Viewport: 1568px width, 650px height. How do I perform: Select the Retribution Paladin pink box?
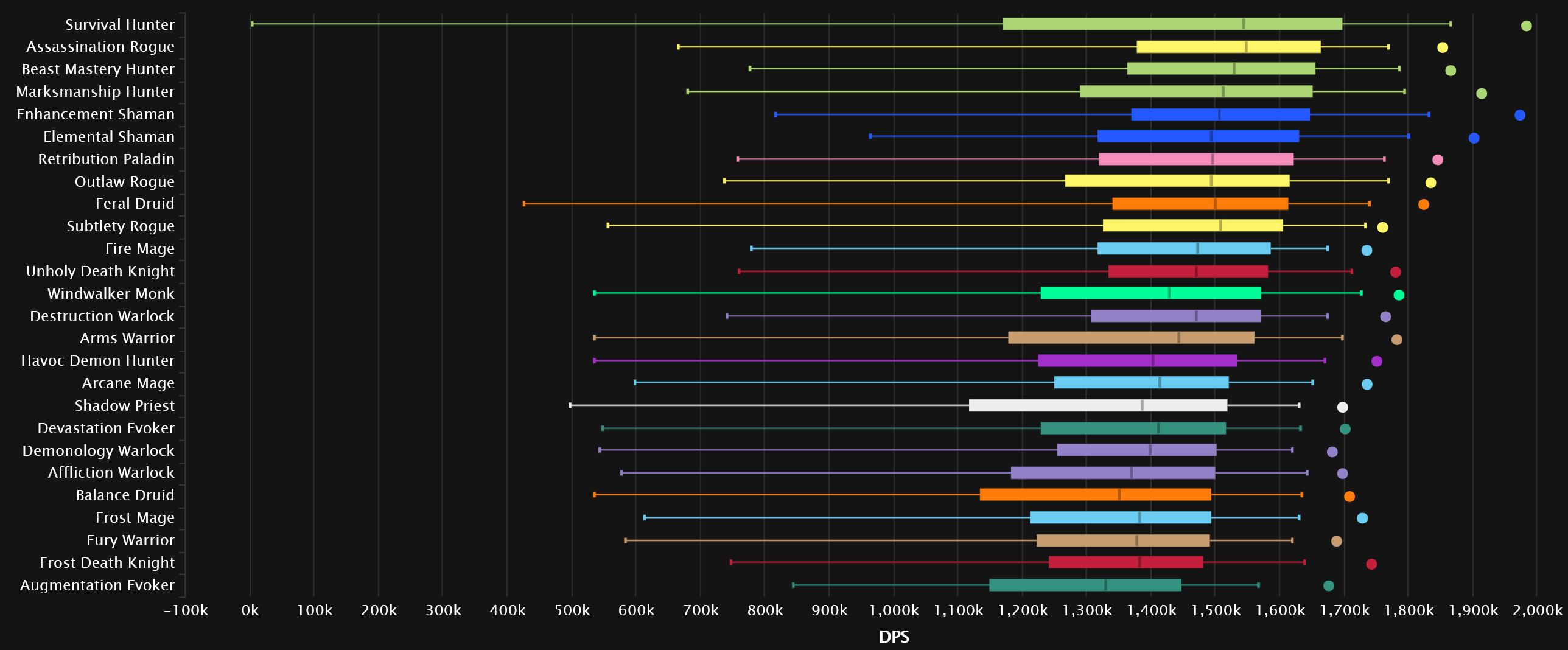click(1195, 159)
